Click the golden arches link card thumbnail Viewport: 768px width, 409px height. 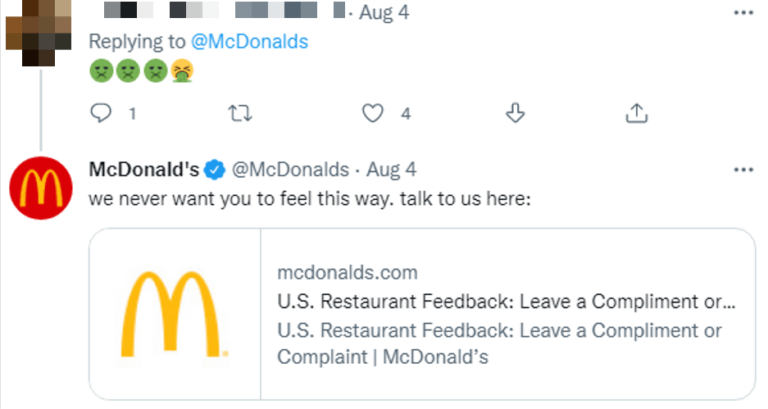point(175,314)
